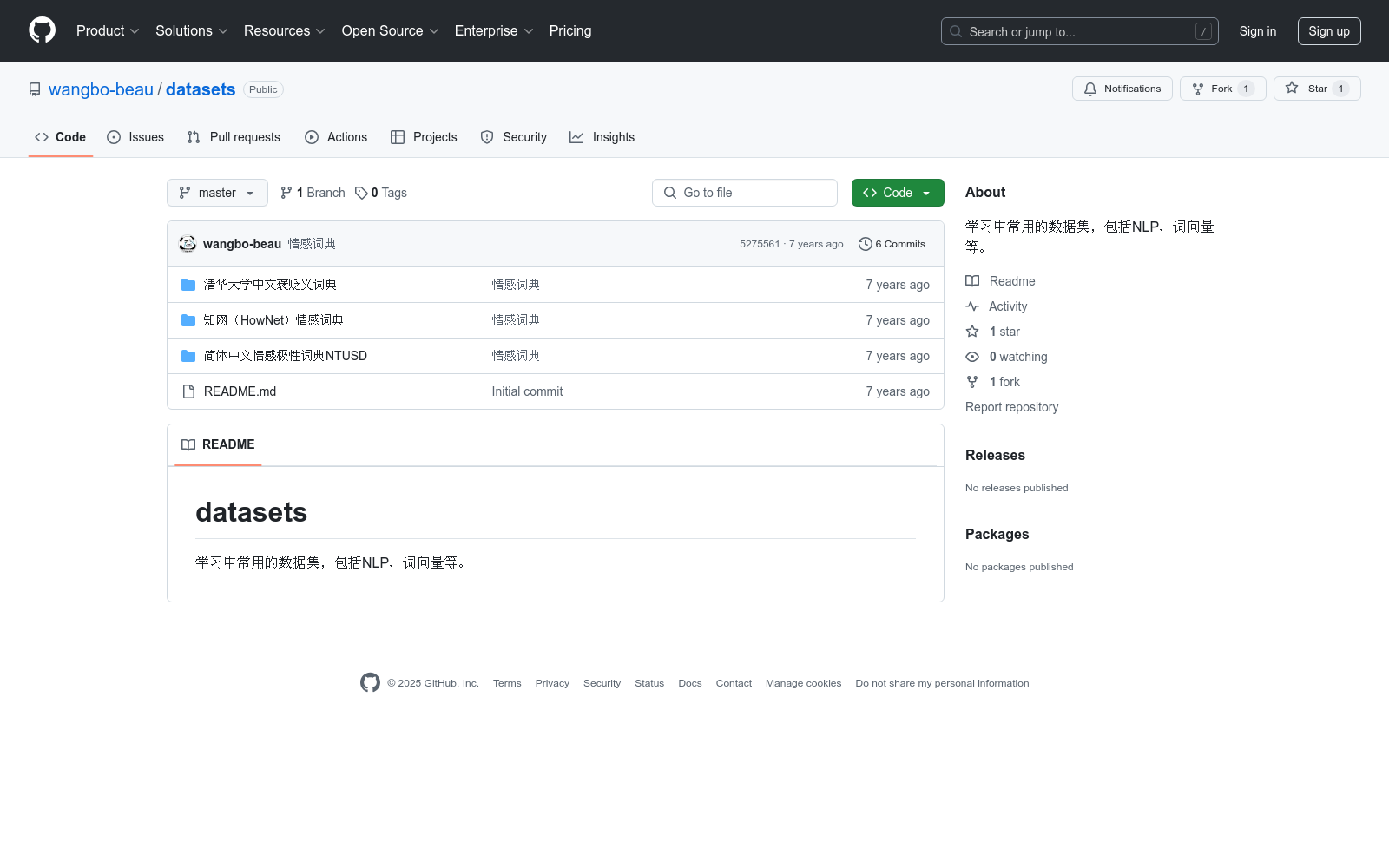Open the footer Contact link

(734, 683)
